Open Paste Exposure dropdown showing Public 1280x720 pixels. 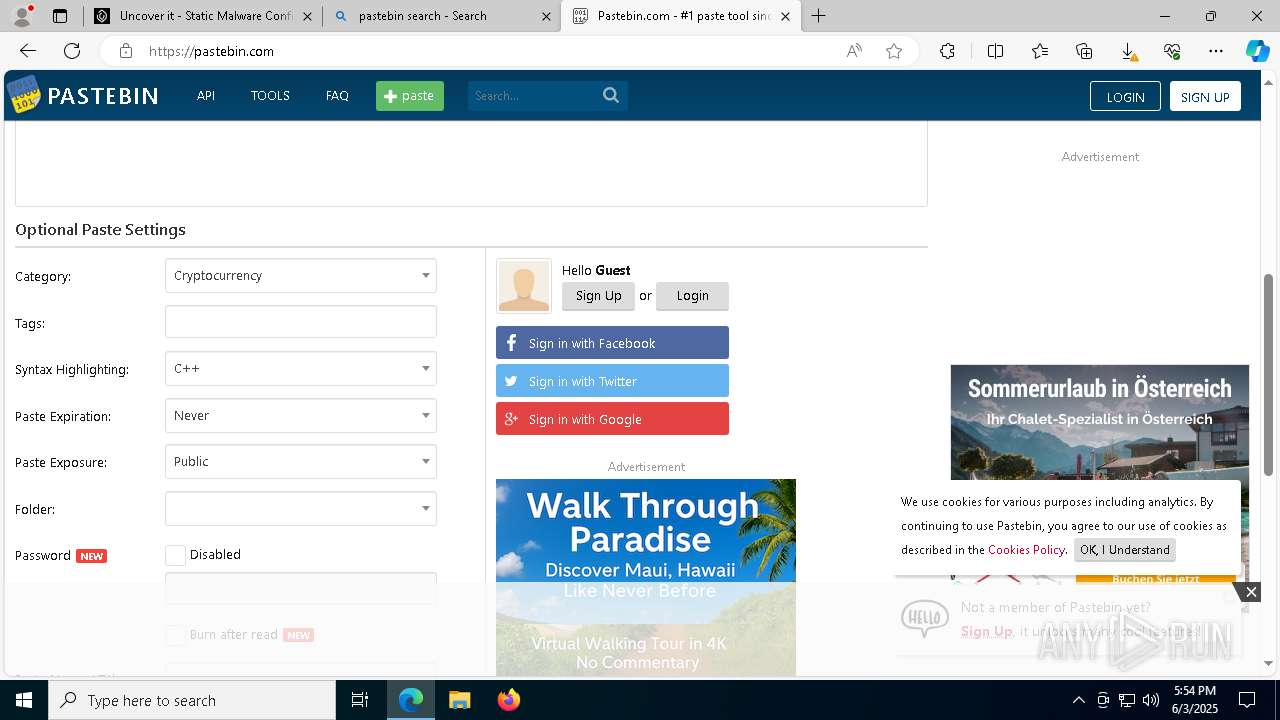click(301, 461)
